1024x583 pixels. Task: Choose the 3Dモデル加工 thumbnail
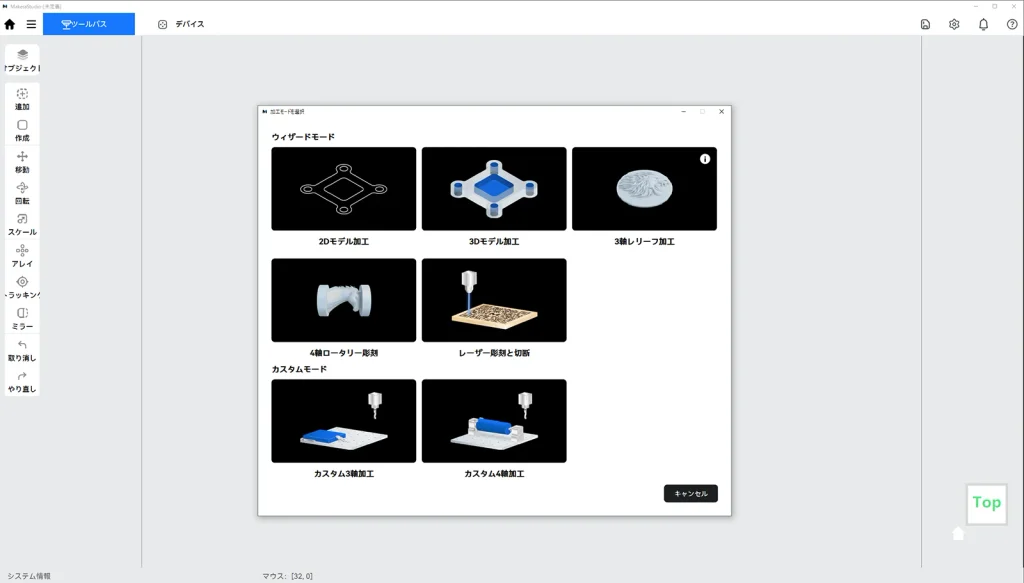[494, 189]
